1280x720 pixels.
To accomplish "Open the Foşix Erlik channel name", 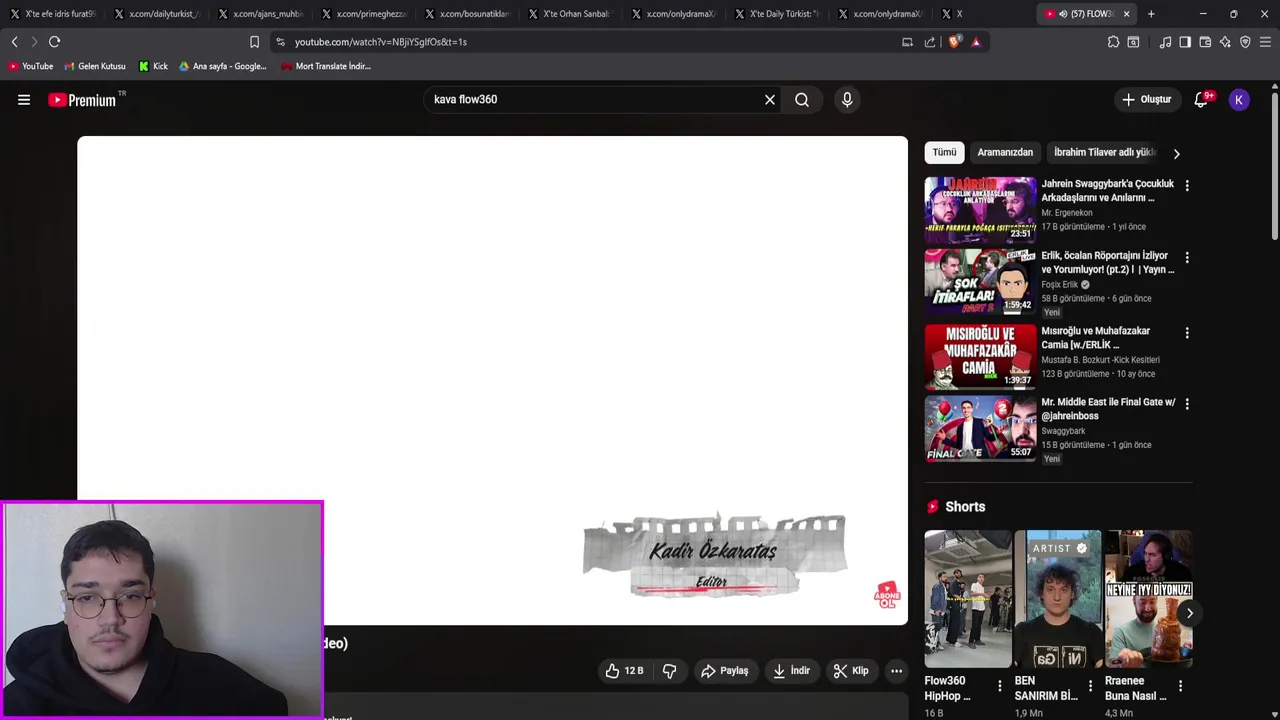I will click(1059, 284).
